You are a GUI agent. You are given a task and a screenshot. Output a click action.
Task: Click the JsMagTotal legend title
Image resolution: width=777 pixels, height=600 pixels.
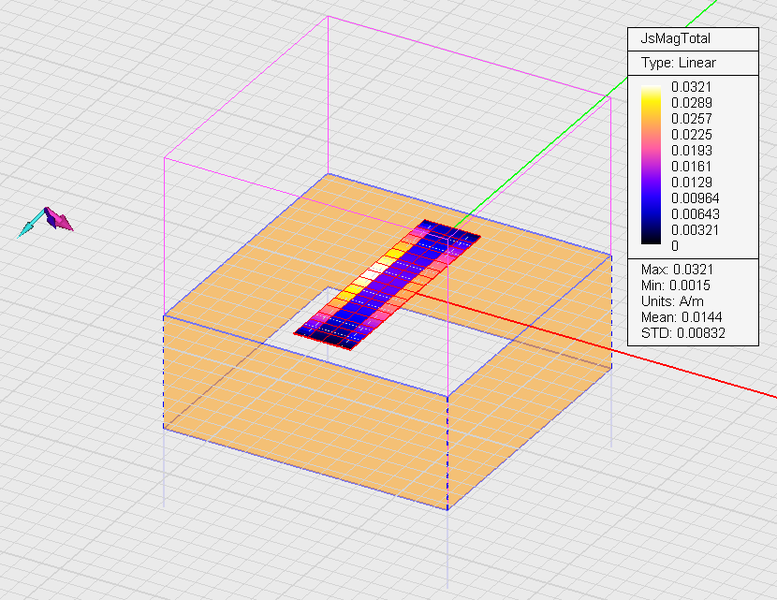click(675, 39)
